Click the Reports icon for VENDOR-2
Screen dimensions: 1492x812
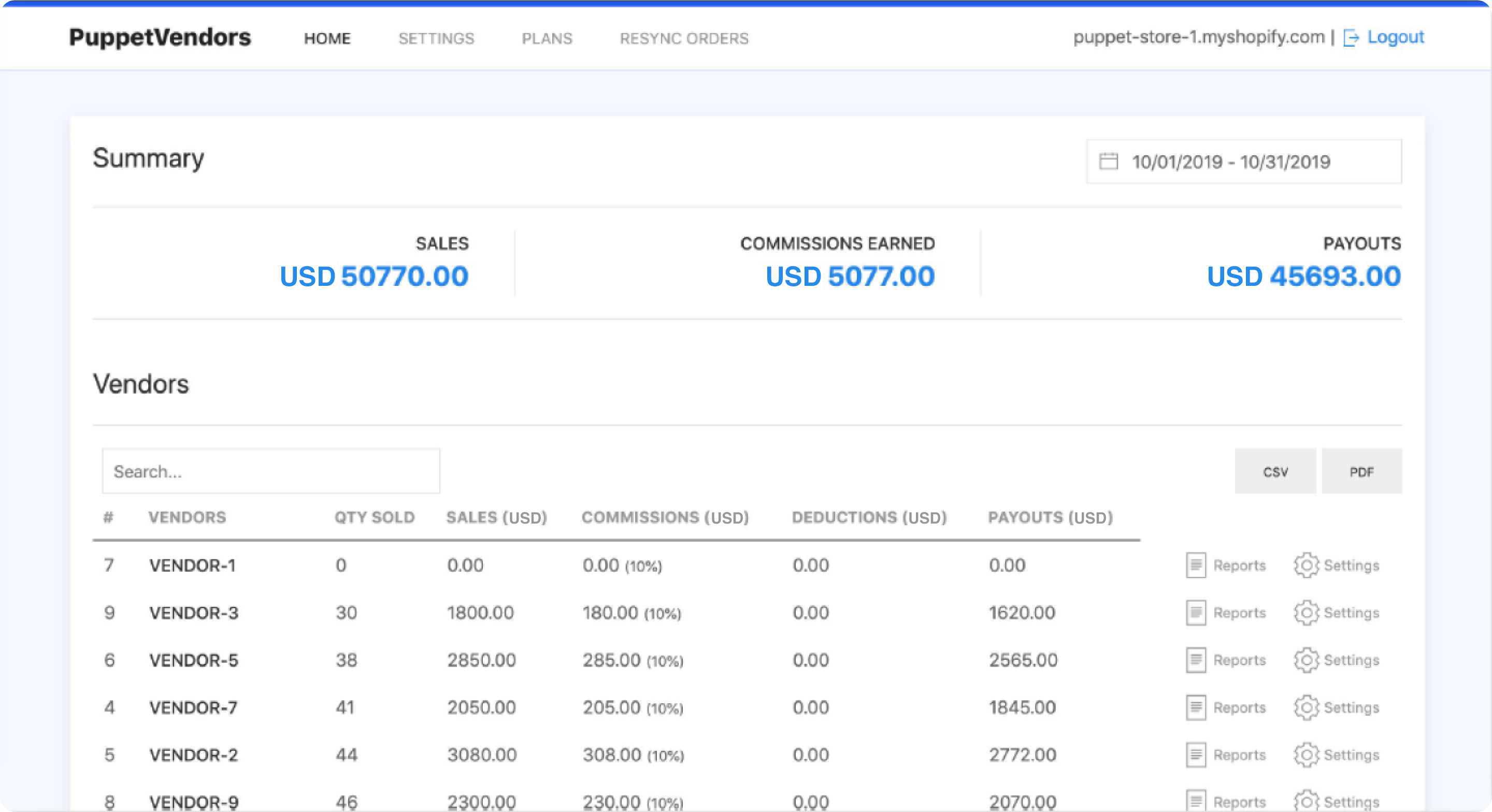1196,755
